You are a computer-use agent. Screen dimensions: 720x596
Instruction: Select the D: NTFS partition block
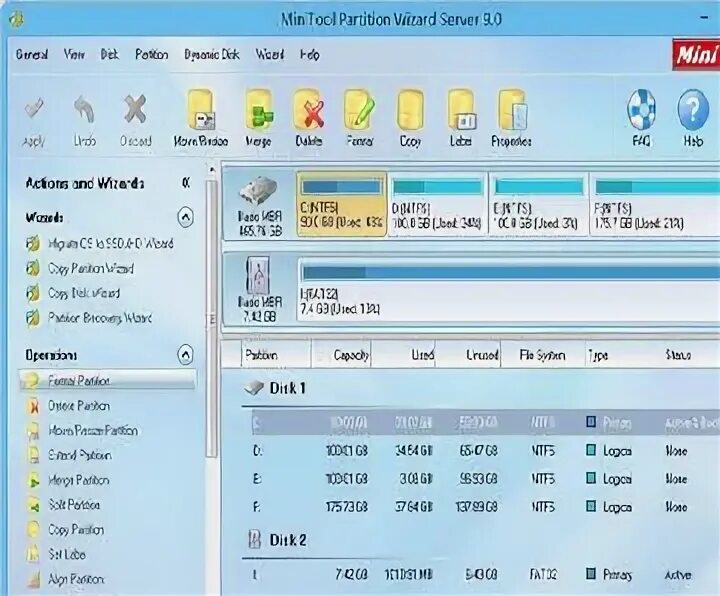tap(437, 204)
